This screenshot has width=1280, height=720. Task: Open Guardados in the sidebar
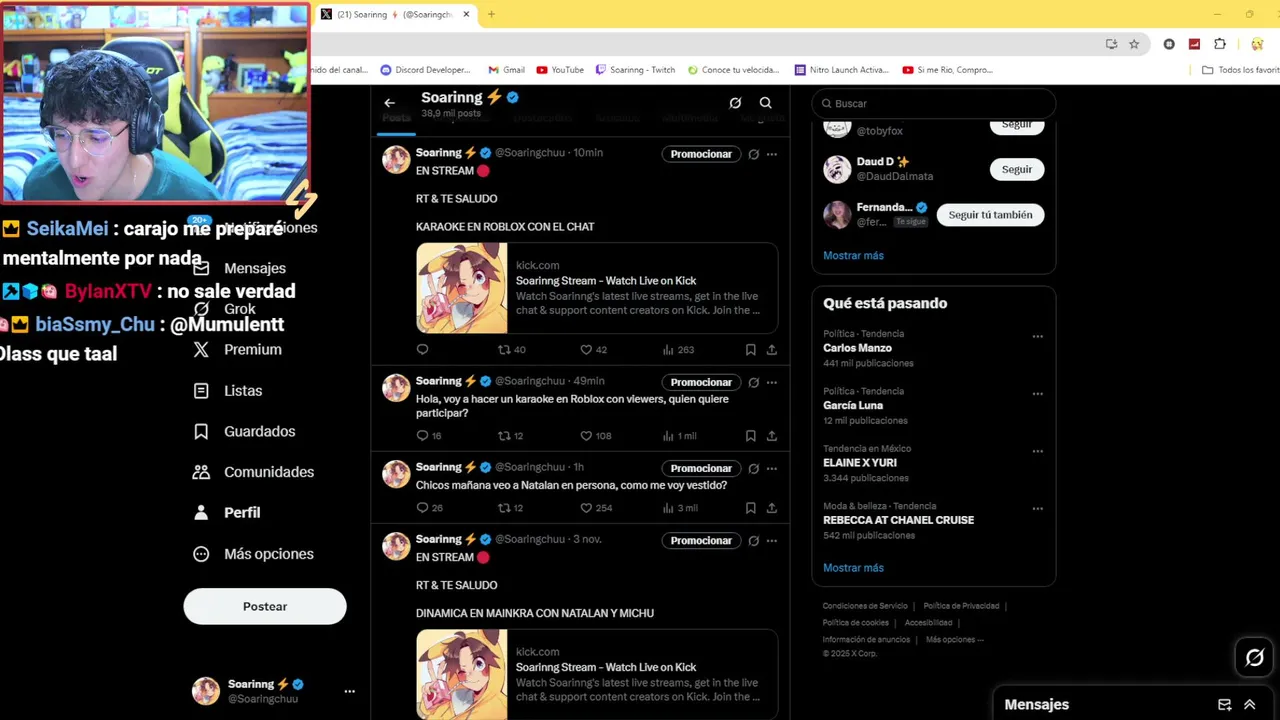(245, 432)
